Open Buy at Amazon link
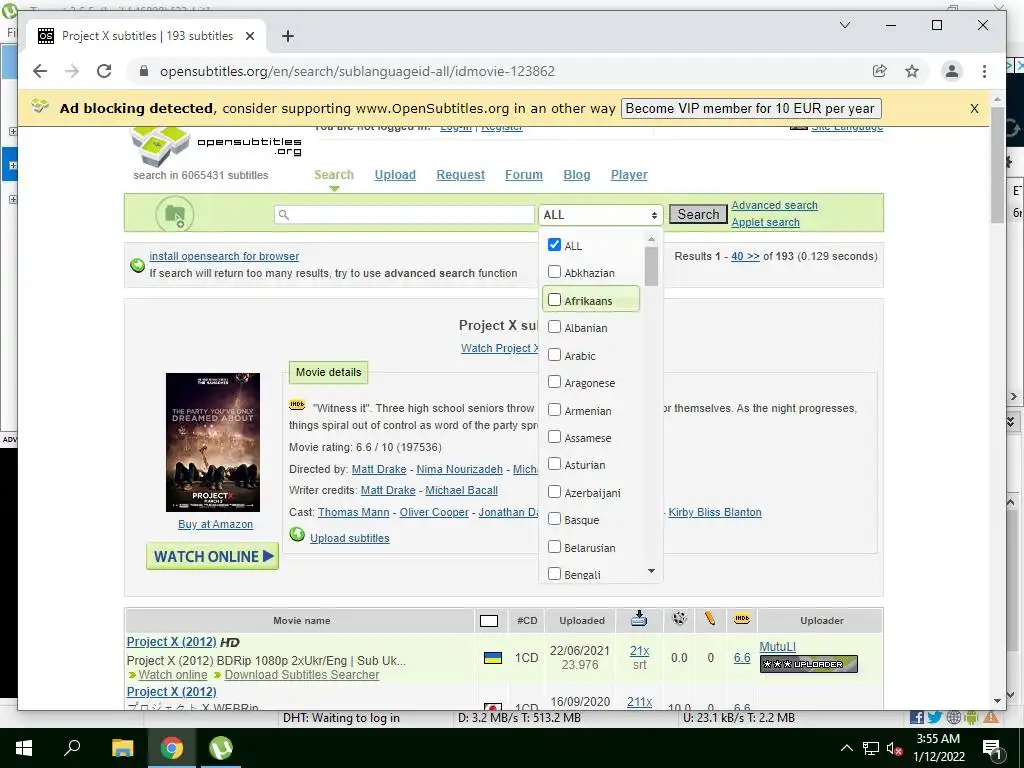This screenshot has height=768, width=1024. click(216, 524)
